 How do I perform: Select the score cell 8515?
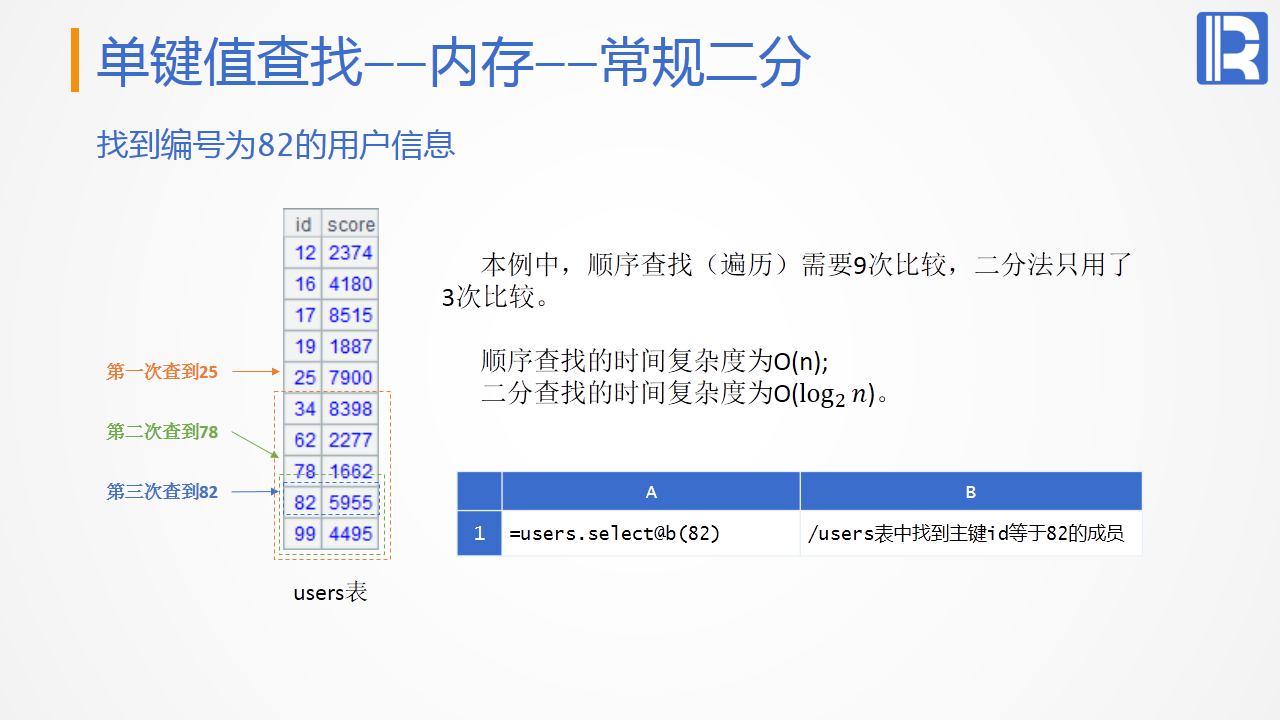(x=351, y=315)
